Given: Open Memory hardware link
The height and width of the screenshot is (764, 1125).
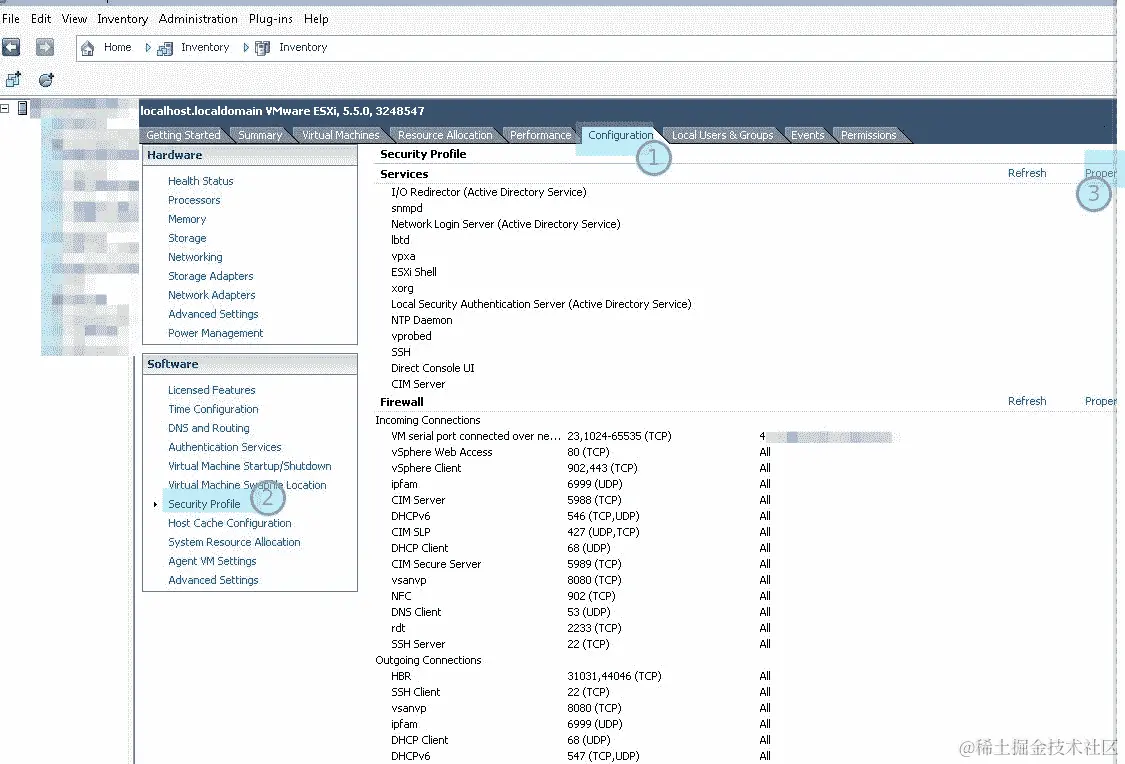Looking at the screenshot, I should tap(187, 219).
